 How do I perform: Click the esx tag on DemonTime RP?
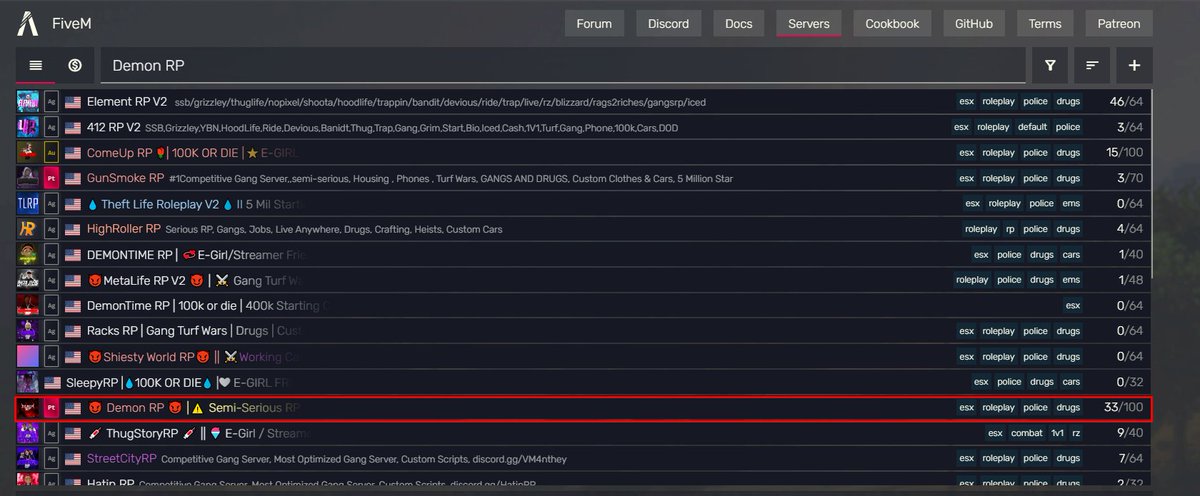click(1073, 305)
